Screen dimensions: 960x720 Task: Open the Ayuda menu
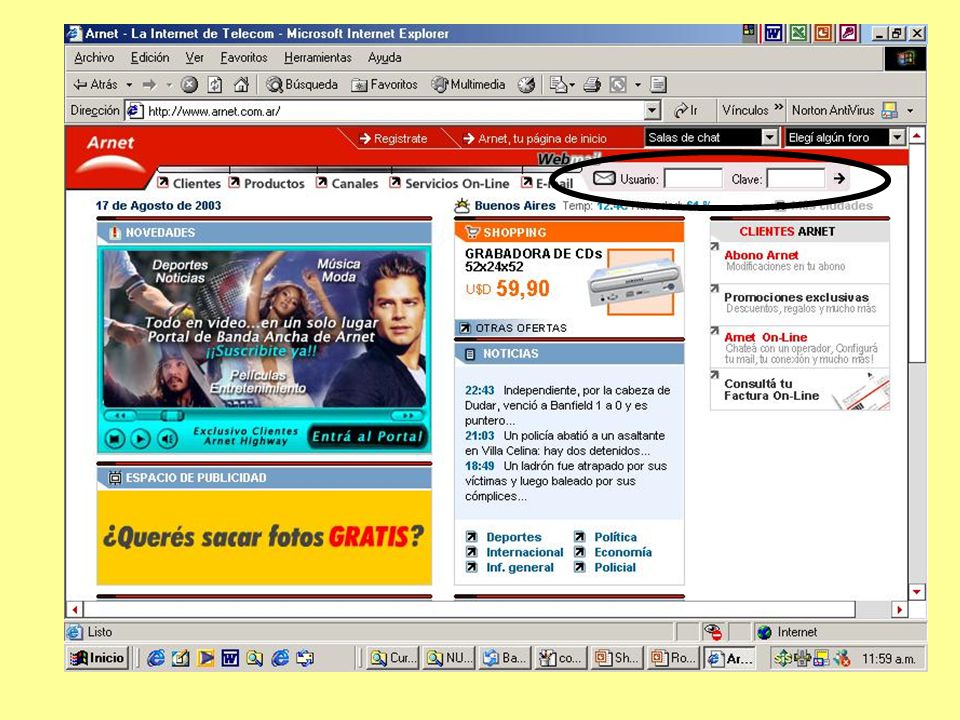click(384, 58)
